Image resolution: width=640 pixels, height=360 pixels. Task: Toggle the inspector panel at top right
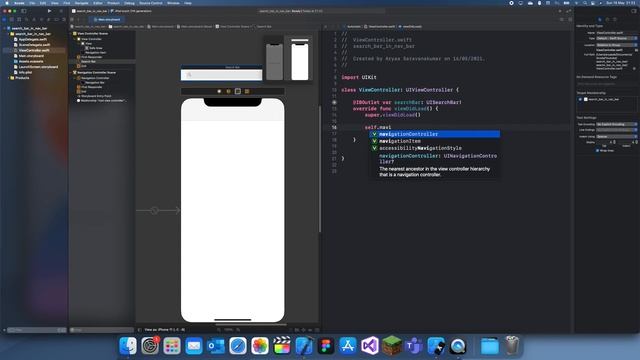click(x=634, y=11)
